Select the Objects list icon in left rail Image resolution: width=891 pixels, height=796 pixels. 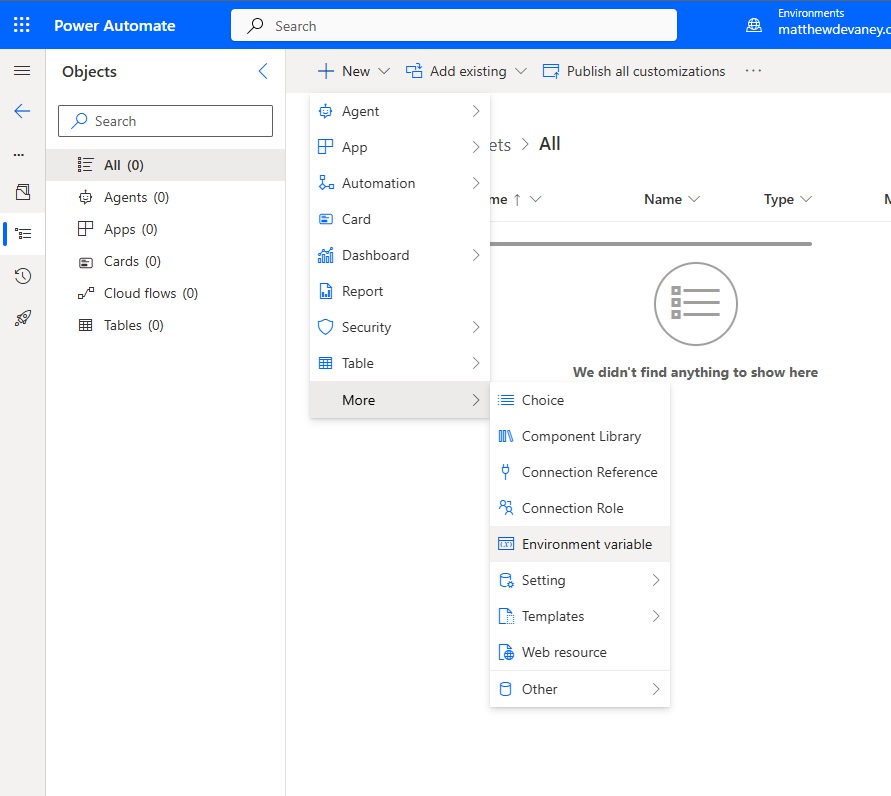click(23, 234)
